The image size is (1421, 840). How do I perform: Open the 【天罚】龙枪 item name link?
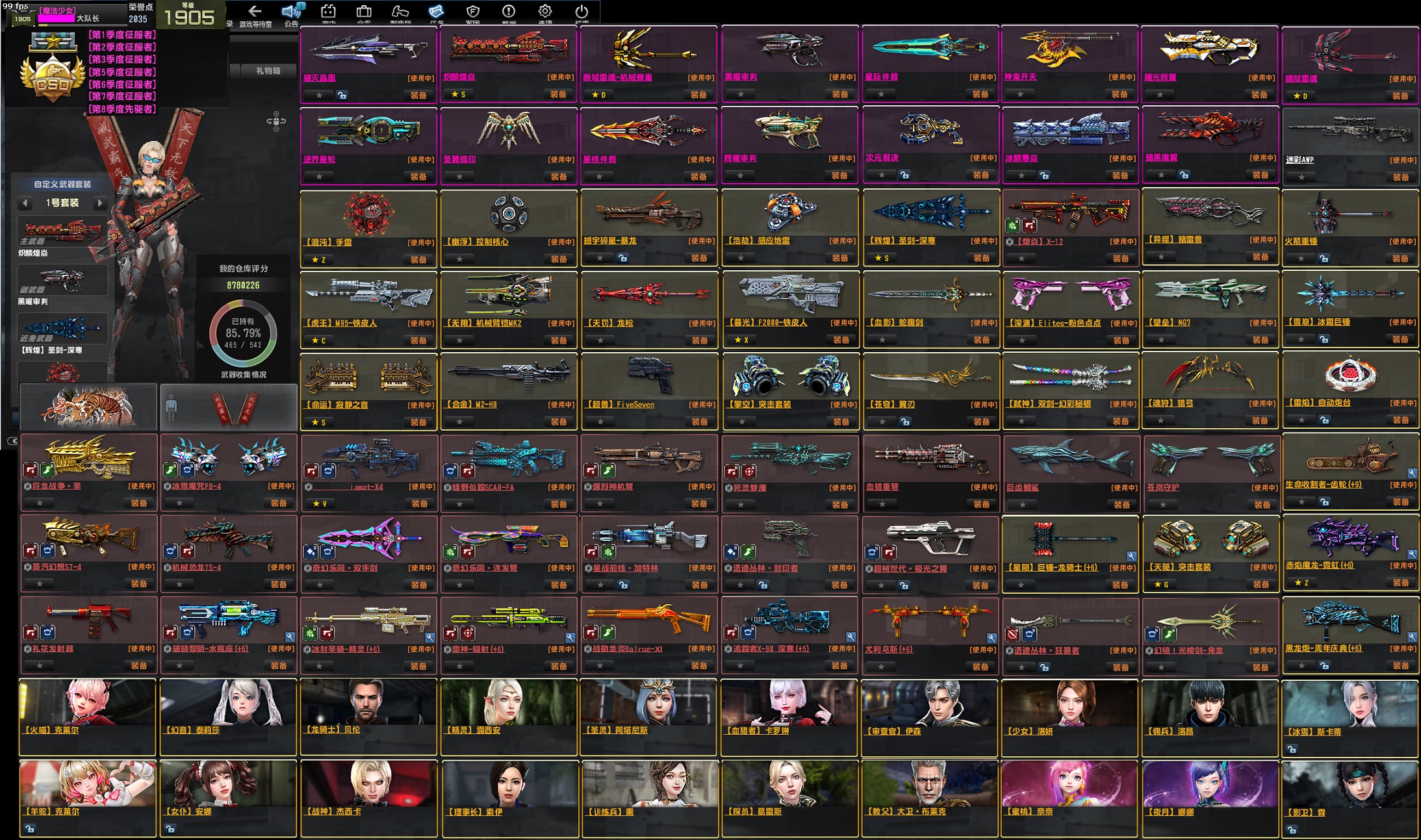point(610,323)
